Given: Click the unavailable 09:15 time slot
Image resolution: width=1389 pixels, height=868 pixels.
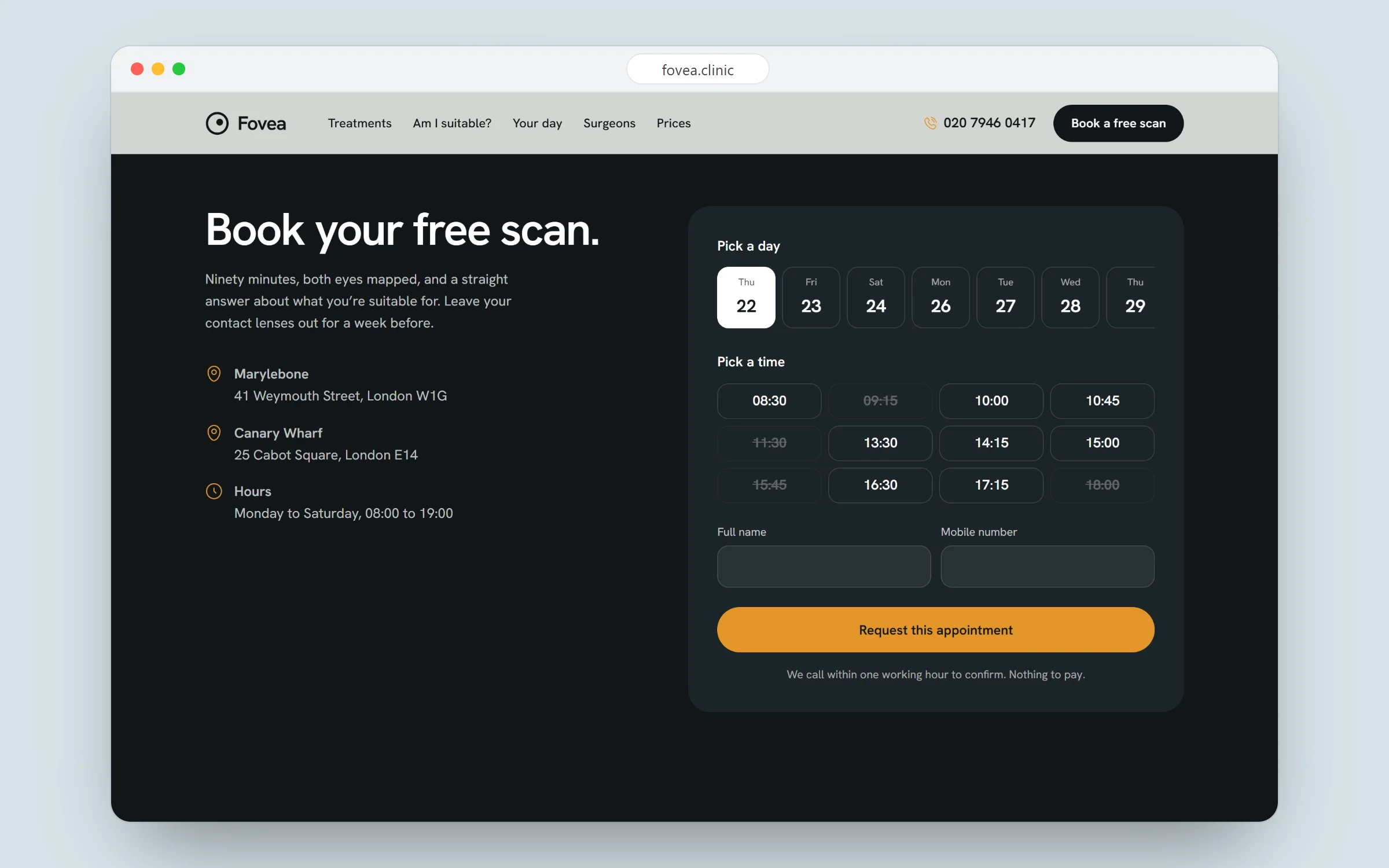Looking at the screenshot, I should click(880, 401).
